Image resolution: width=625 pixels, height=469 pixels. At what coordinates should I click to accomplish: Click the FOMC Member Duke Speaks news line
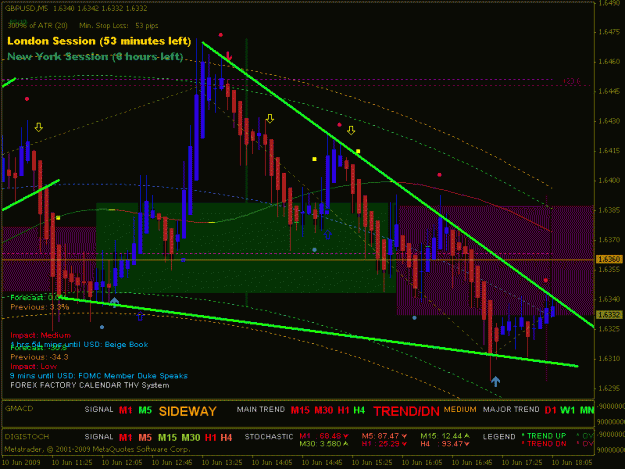point(98,376)
